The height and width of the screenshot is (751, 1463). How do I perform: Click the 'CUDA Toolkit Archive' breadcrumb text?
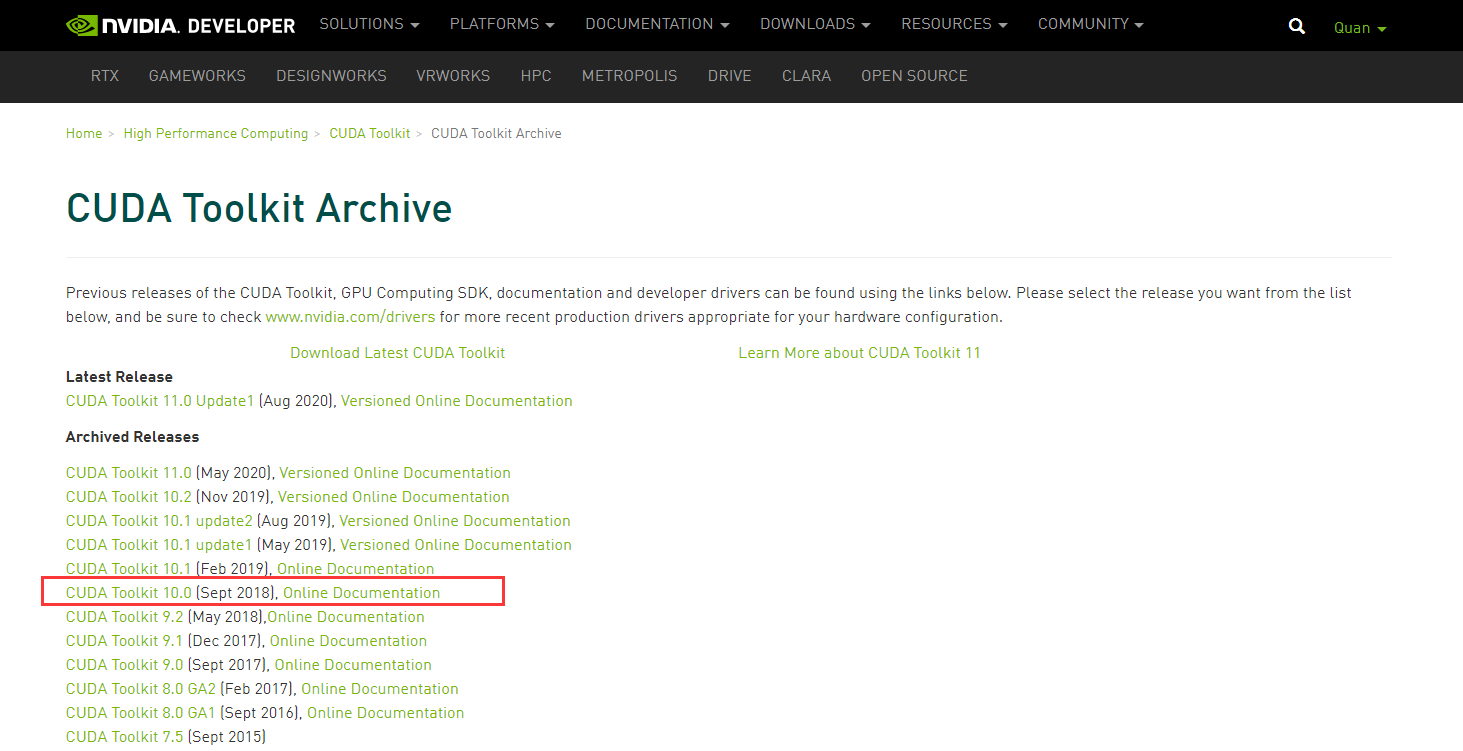[496, 134]
